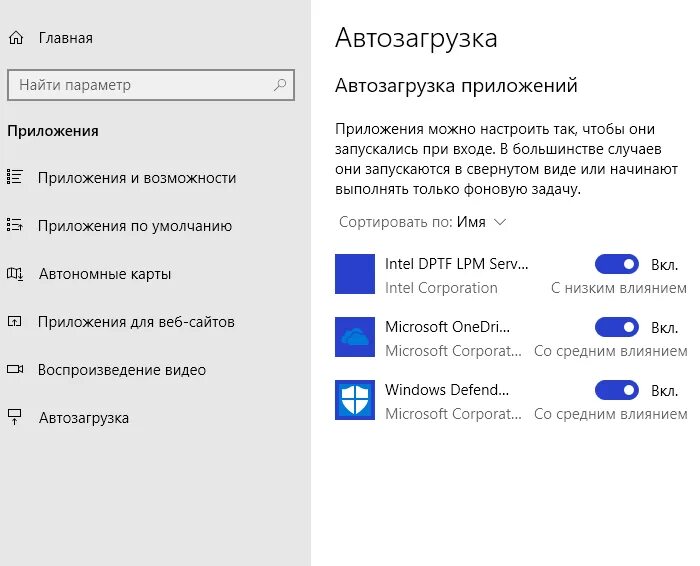Click the Windows Defender shield icon
This screenshot has width=700, height=566.
point(355,400)
